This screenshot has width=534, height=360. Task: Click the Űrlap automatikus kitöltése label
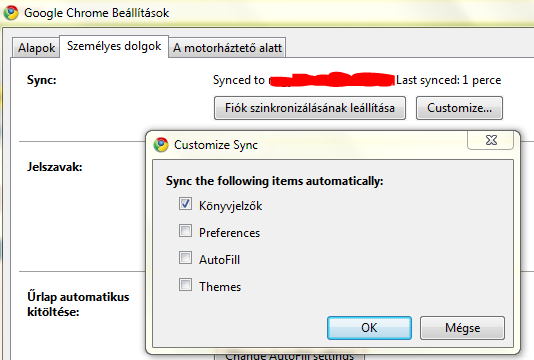pyautogui.click(x=78, y=304)
